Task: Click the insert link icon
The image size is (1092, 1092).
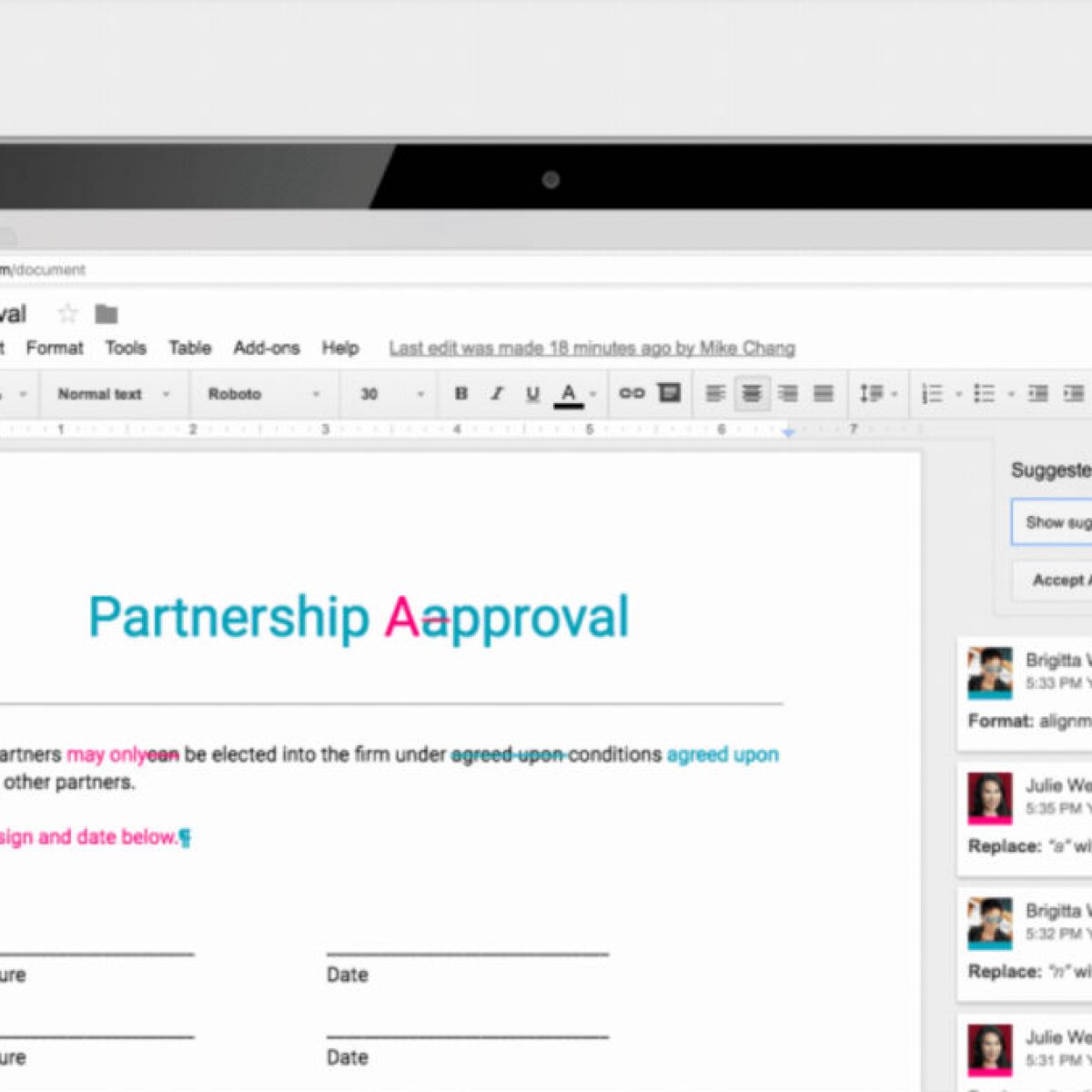Action: tap(632, 393)
